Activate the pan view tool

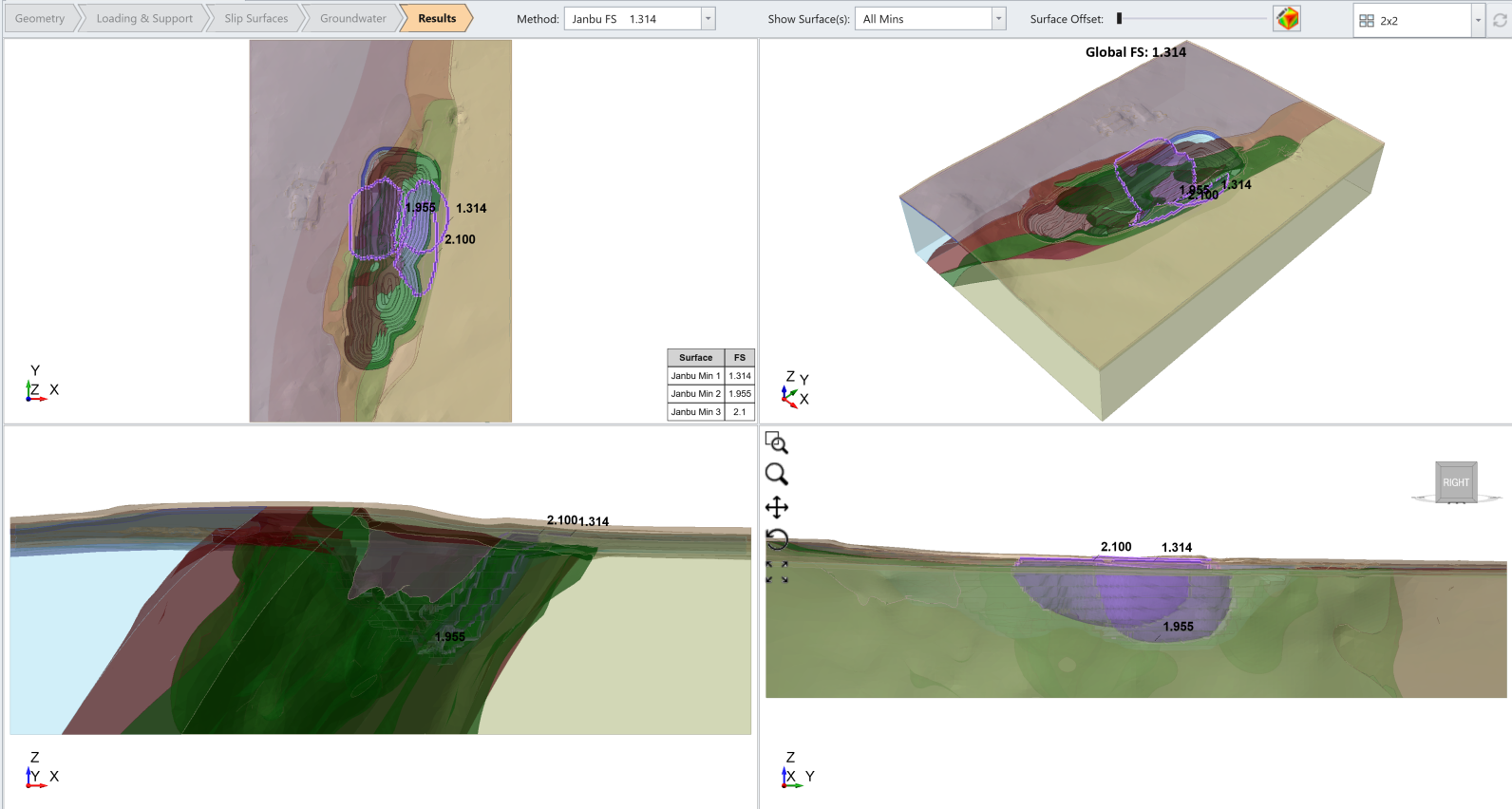coord(777,507)
